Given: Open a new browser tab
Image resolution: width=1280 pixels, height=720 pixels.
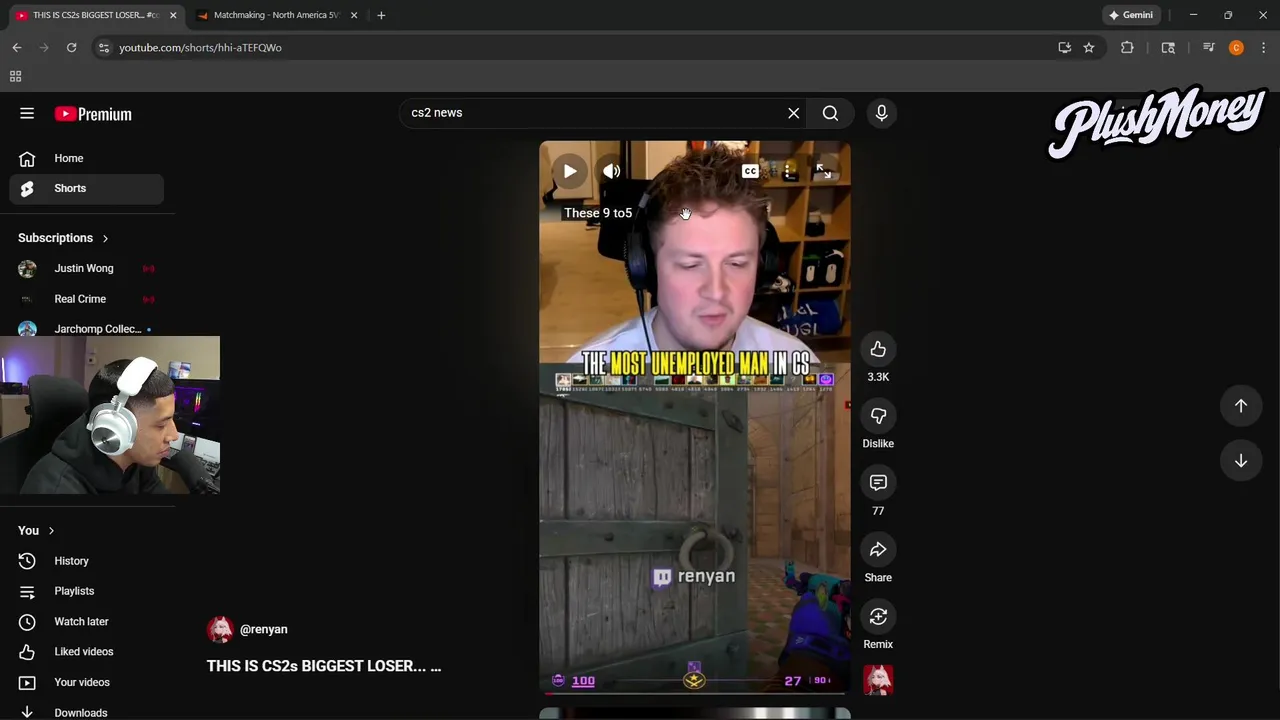Looking at the screenshot, I should (381, 15).
